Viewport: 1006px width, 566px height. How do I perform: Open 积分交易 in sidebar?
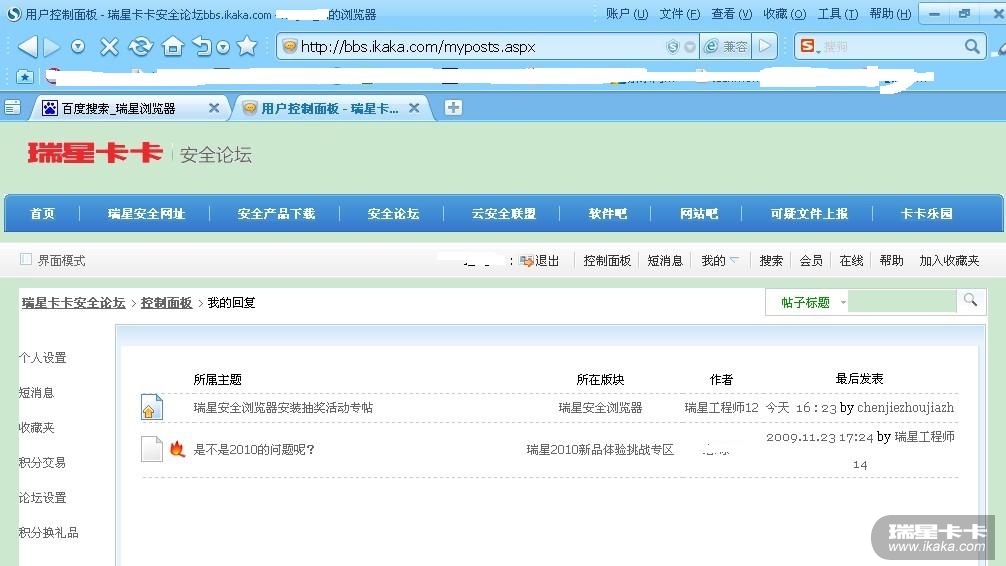(42, 463)
